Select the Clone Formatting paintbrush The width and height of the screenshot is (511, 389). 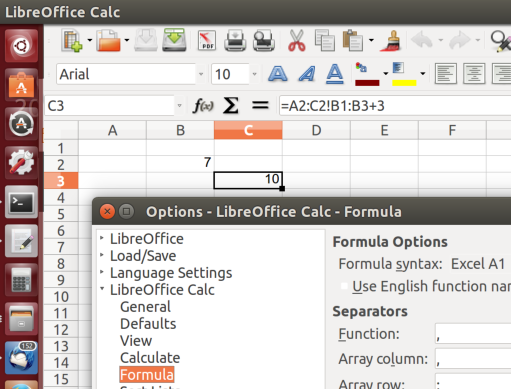pos(391,40)
